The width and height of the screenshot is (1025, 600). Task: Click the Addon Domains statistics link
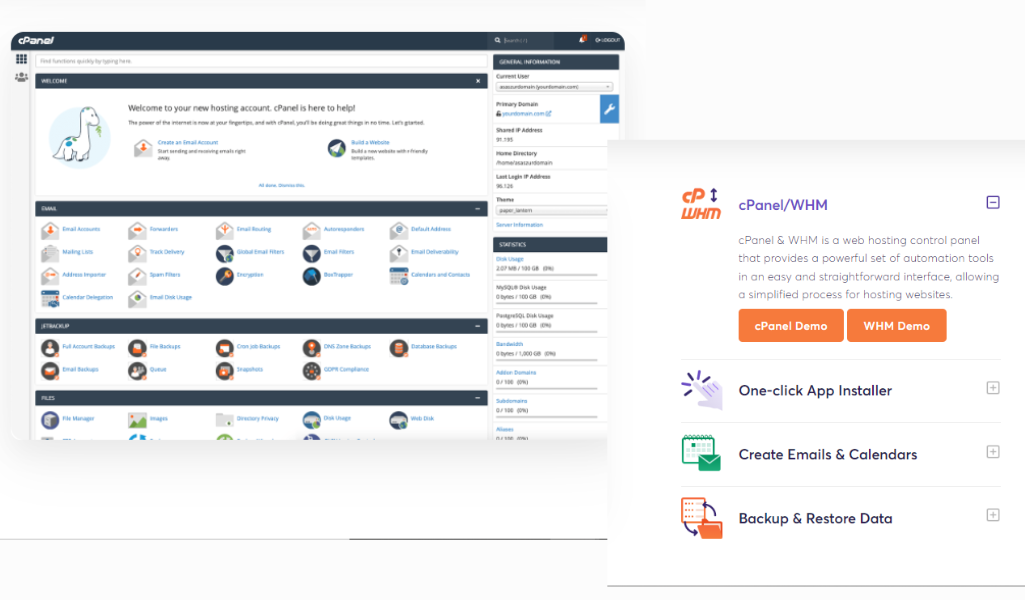pyautogui.click(x=516, y=373)
